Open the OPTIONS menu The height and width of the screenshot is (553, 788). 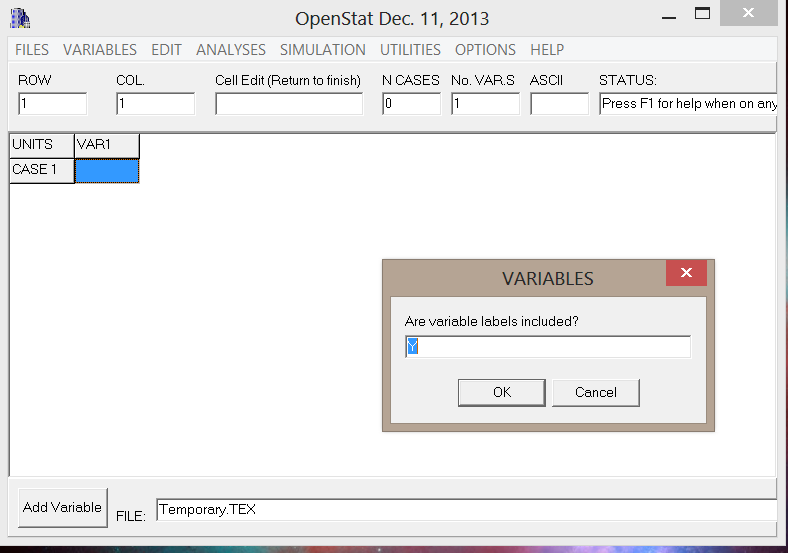485,50
